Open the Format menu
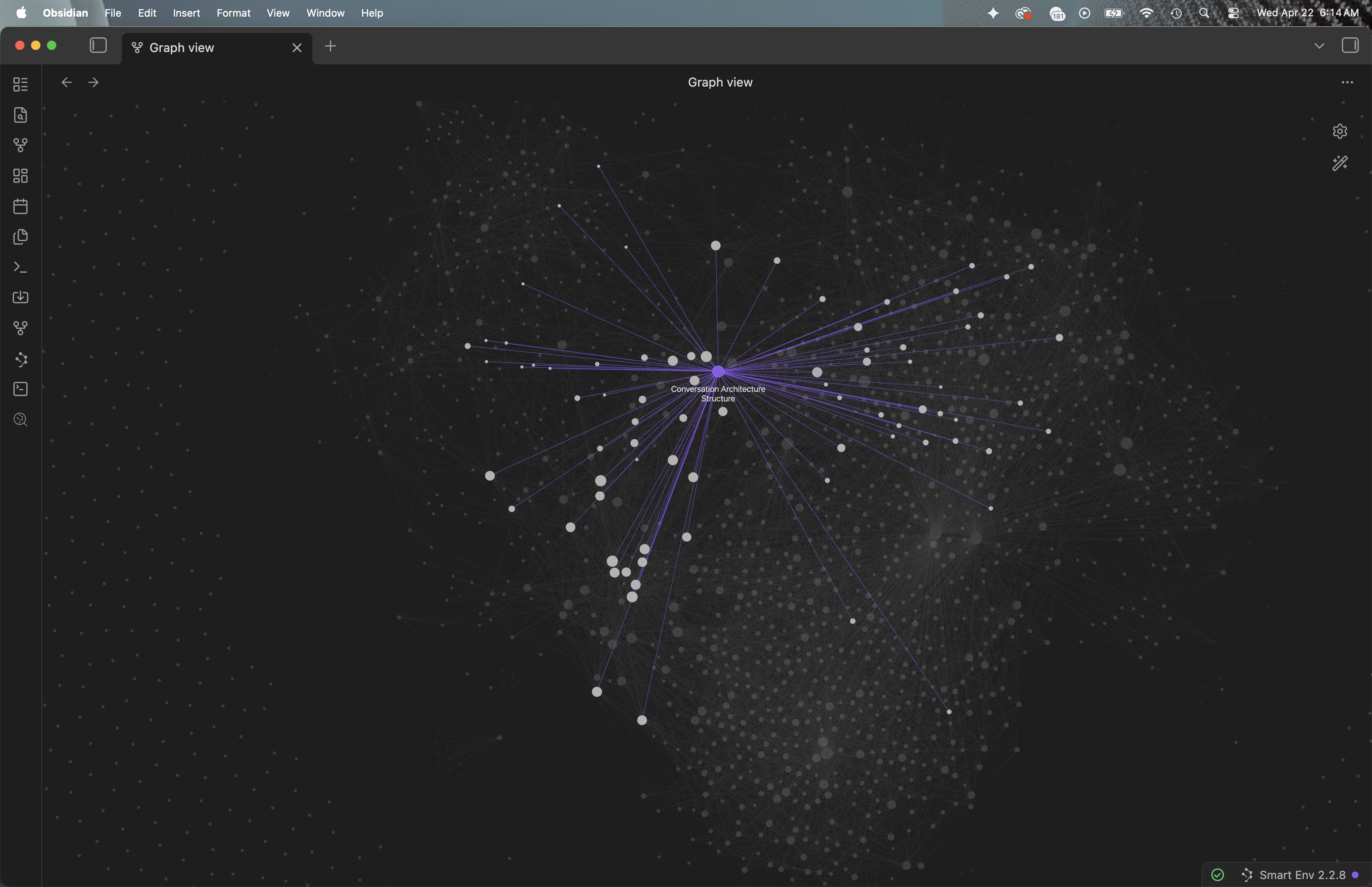Image resolution: width=1372 pixels, height=887 pixels. 233,13
